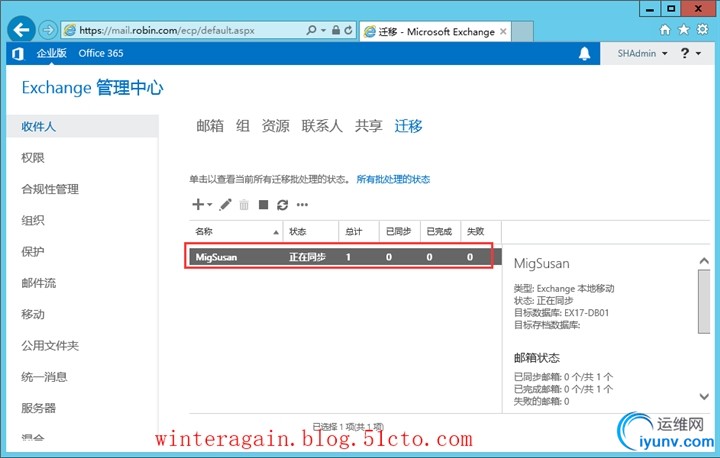Click 目标数据库: EX17-DB01 text
Image resolution: width=720 pixels, height=458 pixels.
561,313
